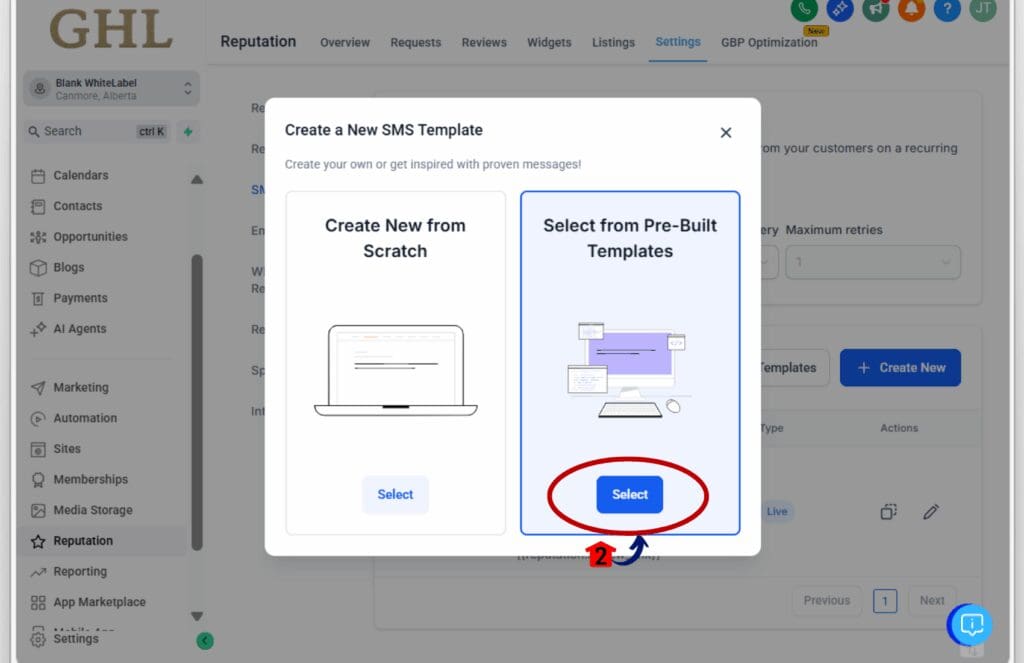Select Contacts from the left sidebar

coord(77,206)
